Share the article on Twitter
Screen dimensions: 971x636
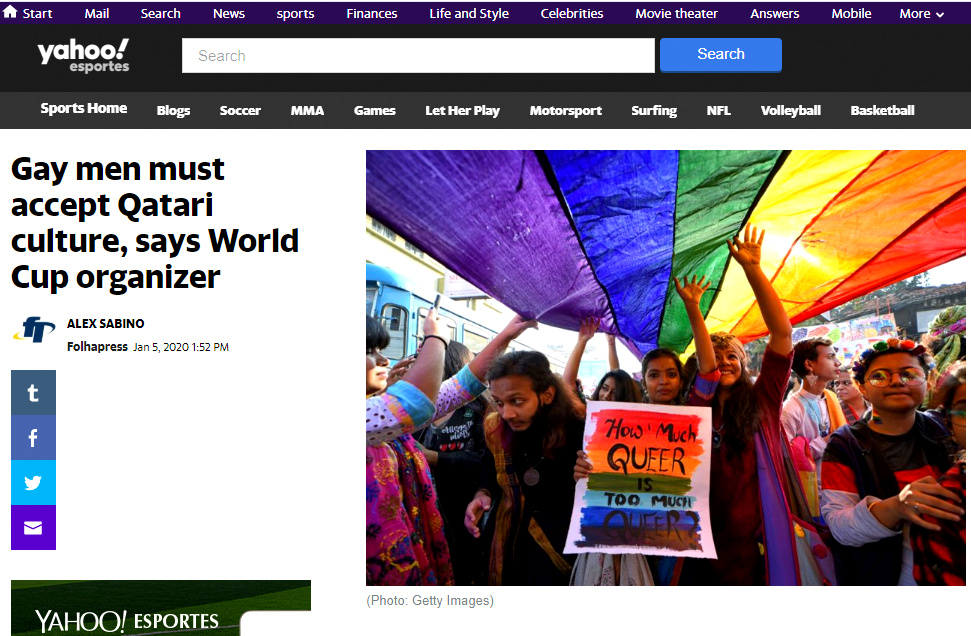[33, 483]
